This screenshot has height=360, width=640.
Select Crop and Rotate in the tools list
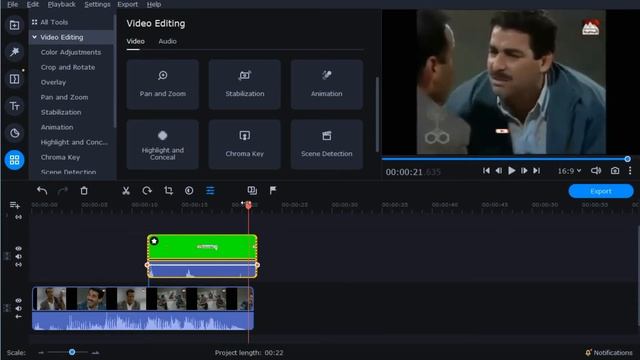[68, 67]
